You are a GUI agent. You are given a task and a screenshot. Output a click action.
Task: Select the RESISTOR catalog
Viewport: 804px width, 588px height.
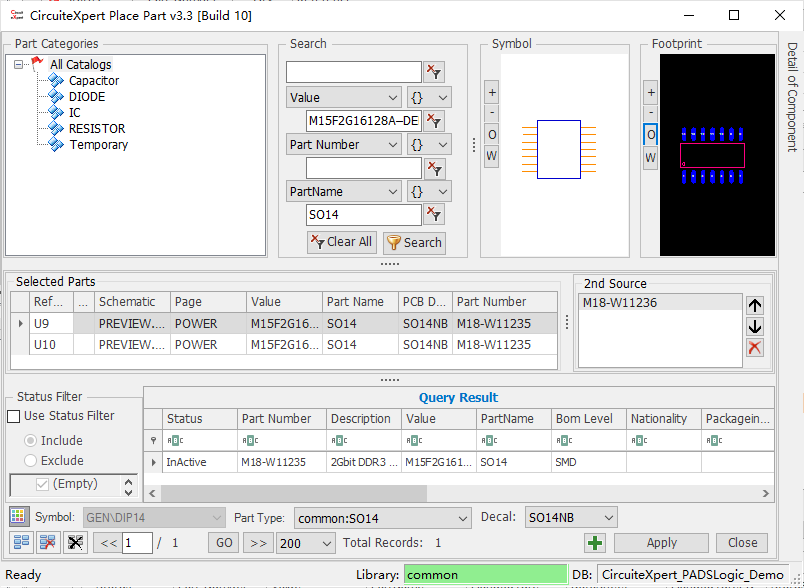[97, 129]
